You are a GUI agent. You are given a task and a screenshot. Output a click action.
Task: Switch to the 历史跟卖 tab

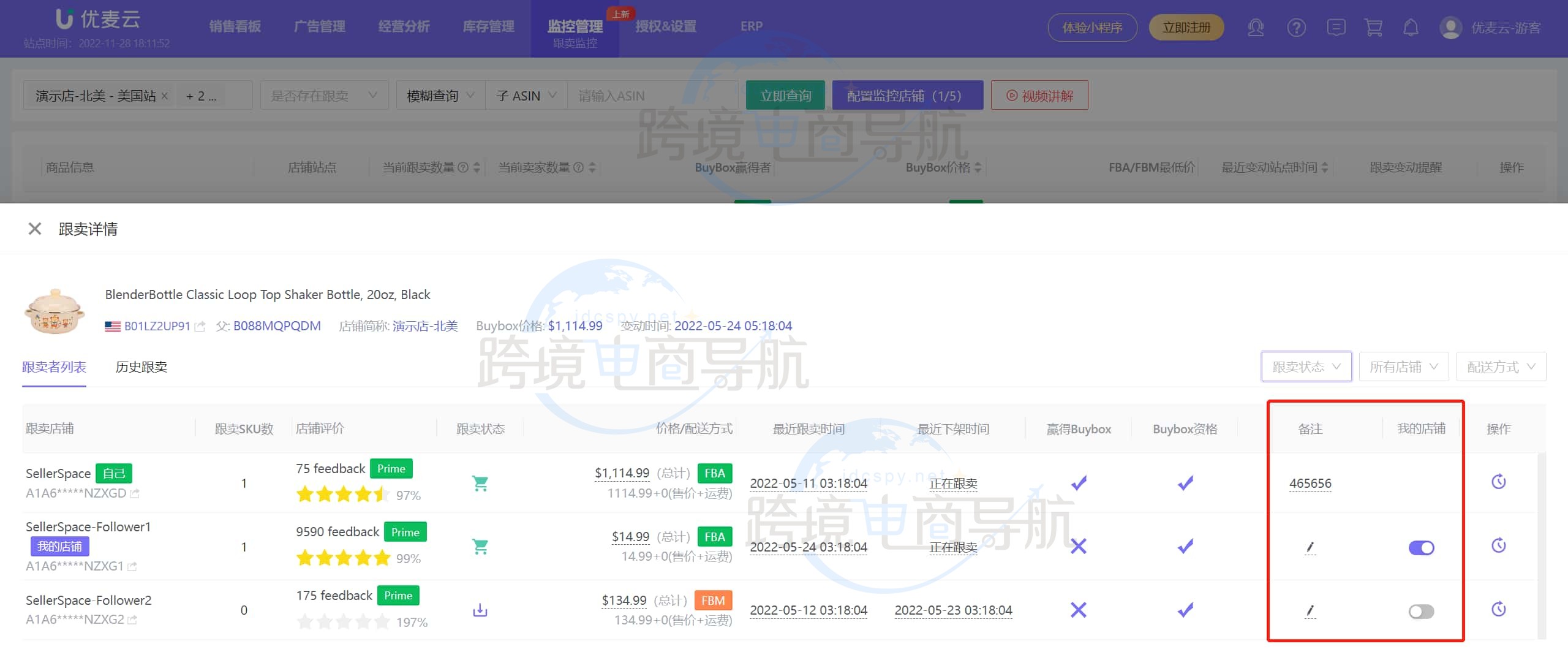pos(141,366)
